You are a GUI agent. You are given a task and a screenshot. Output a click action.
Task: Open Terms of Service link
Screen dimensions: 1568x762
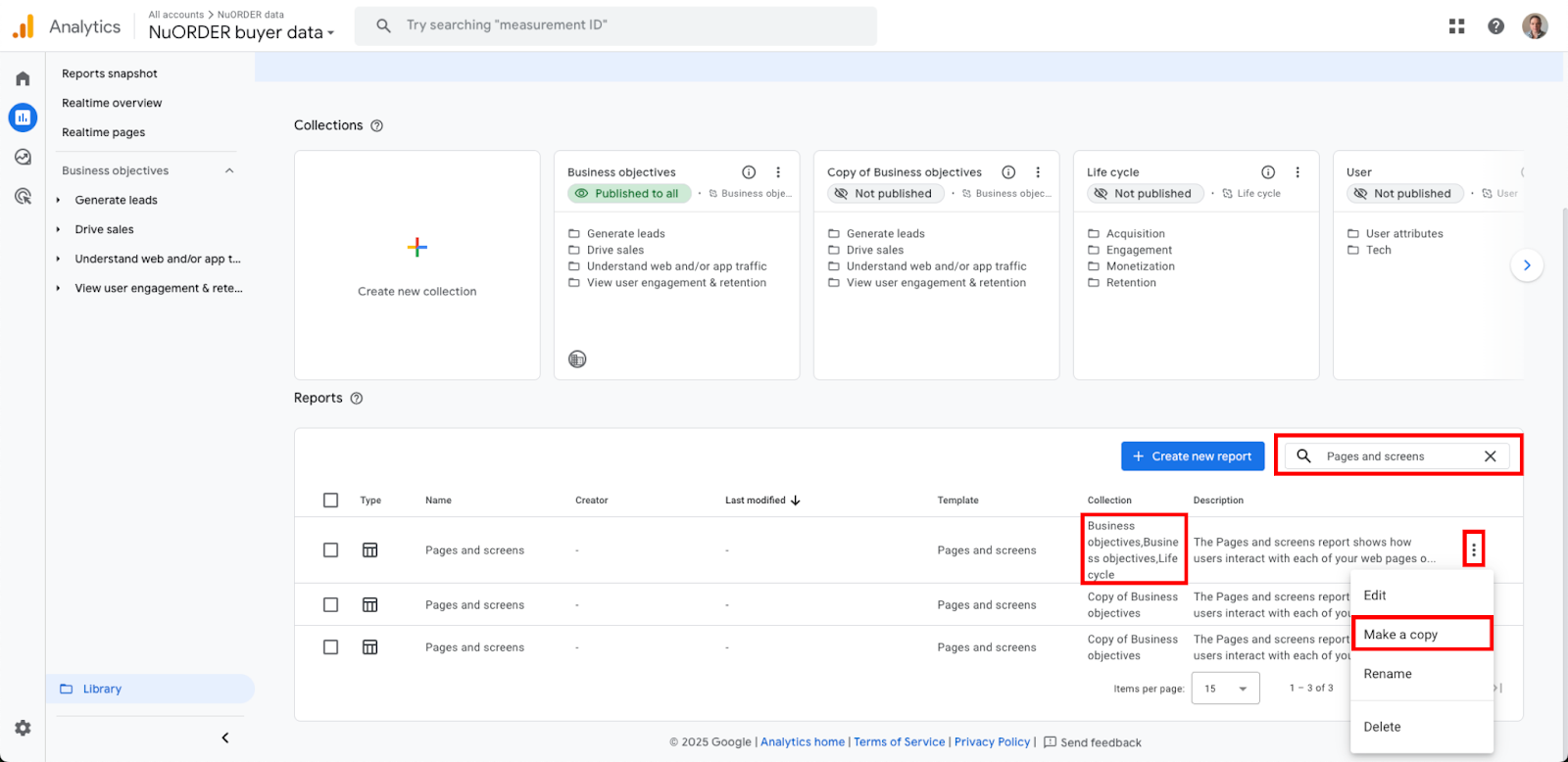point(900,742)
